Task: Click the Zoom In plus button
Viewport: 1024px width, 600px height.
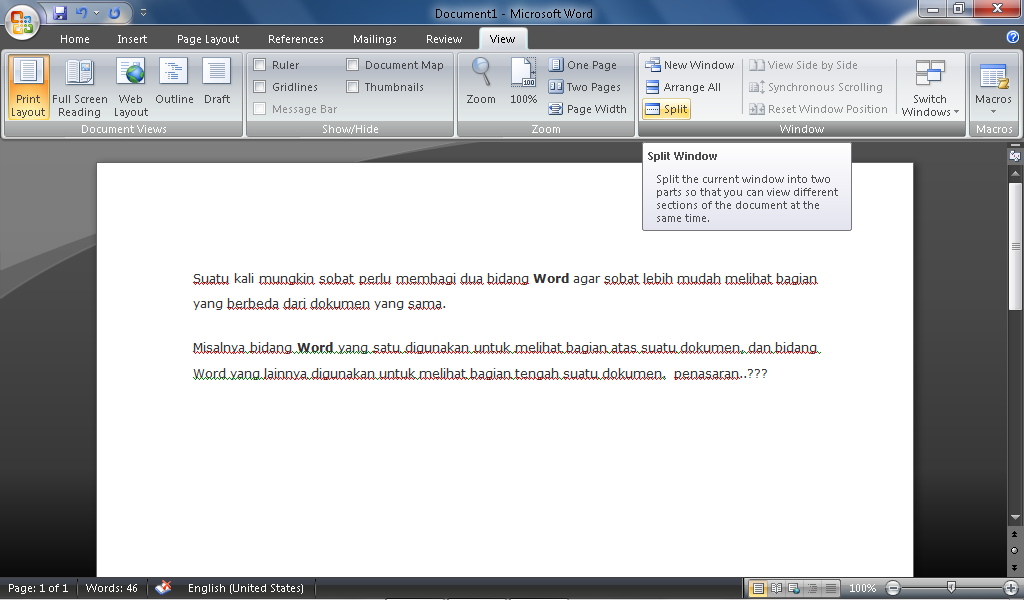Action: click(x=1010, y=588)
